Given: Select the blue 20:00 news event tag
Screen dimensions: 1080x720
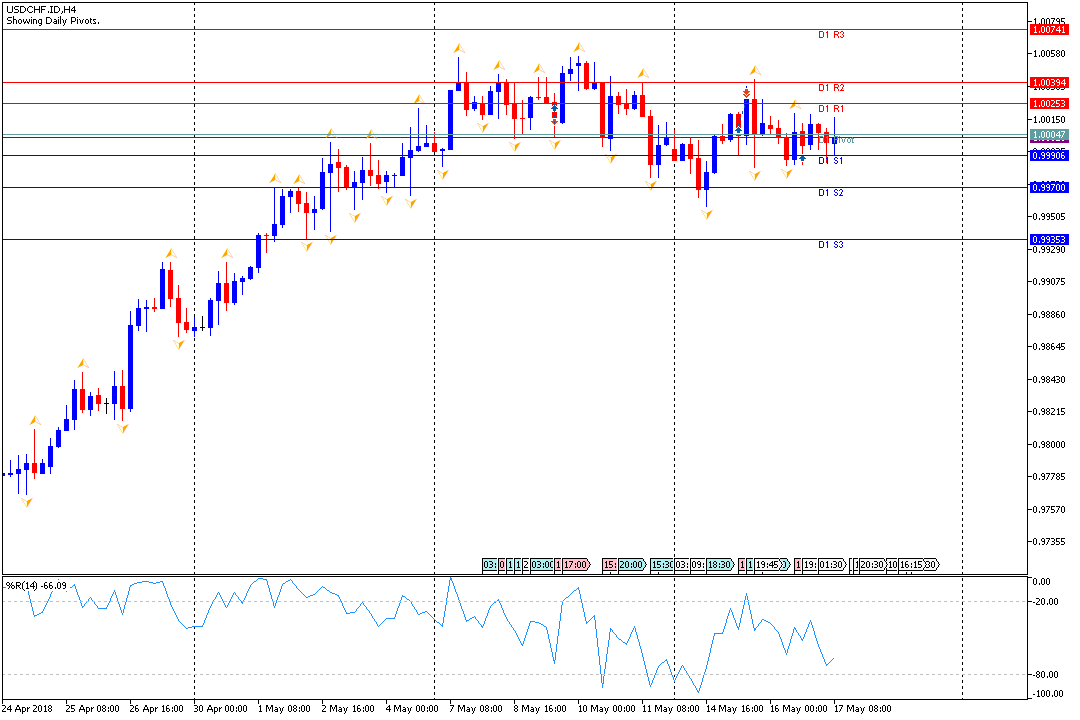Looking at the screenshot, I should 629,565.
